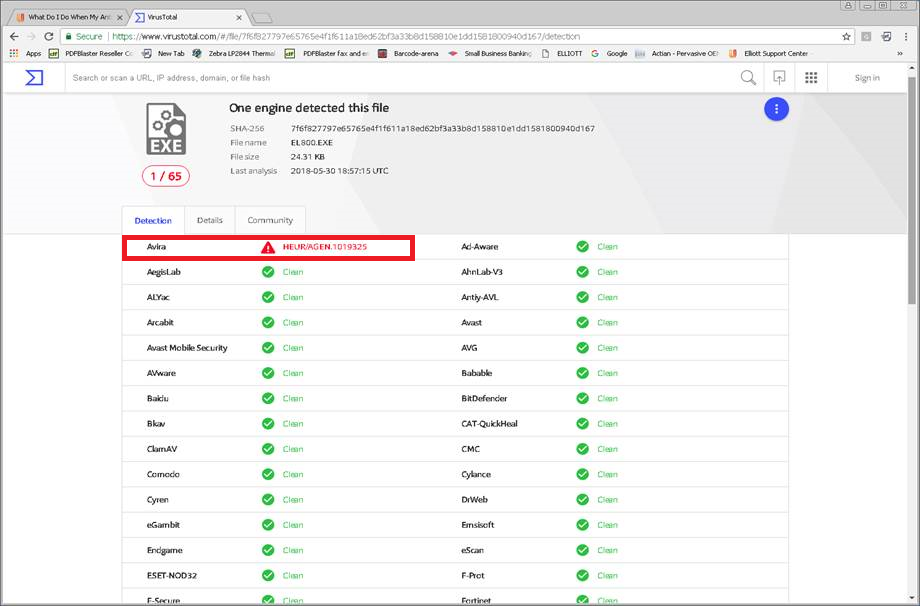Image resolution: width=920 pixels, height=606 pixels.
Task: Click the Cylance engine name
Action: 476,474
